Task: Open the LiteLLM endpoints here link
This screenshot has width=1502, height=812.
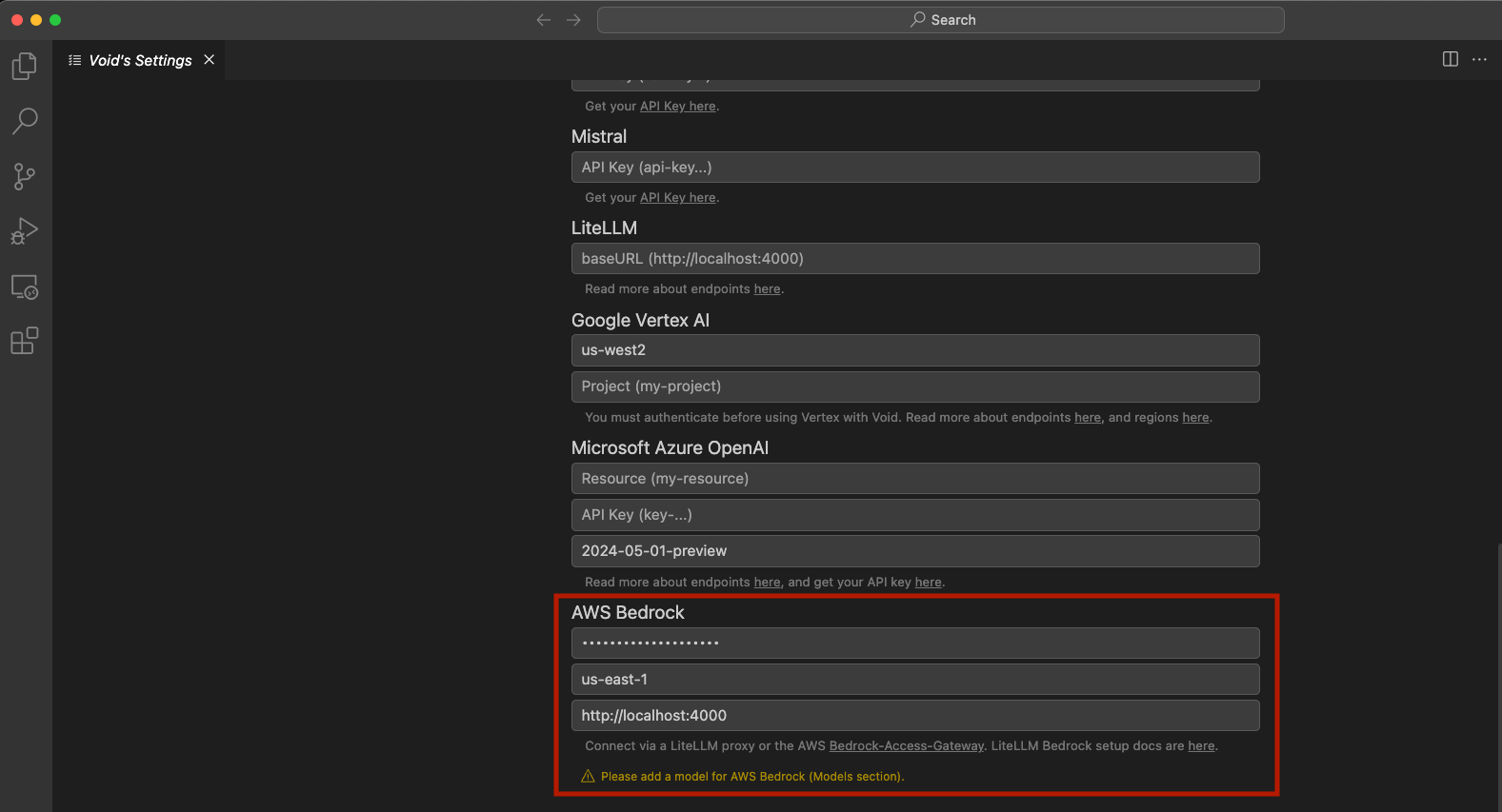Action: tap(768, 289)
